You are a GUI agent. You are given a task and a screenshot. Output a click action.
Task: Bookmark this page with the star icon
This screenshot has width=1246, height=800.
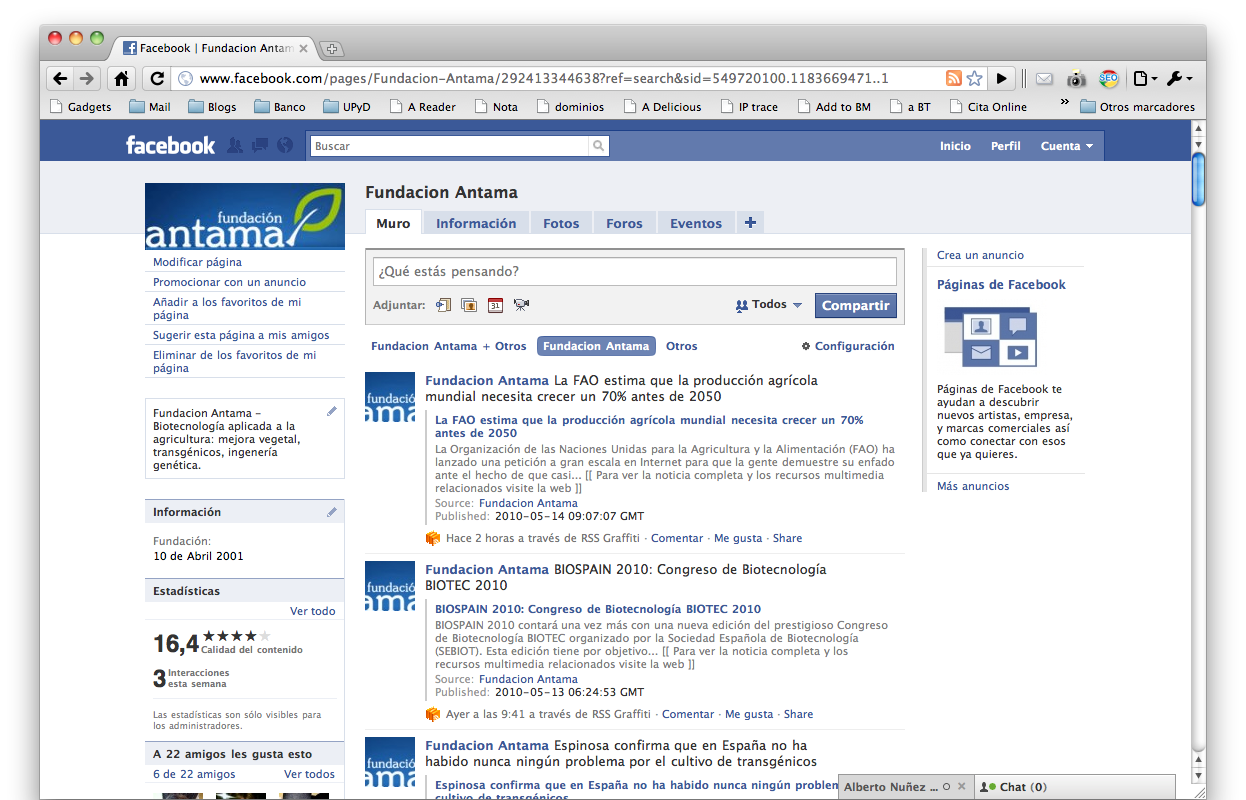(x=975, y=78)
